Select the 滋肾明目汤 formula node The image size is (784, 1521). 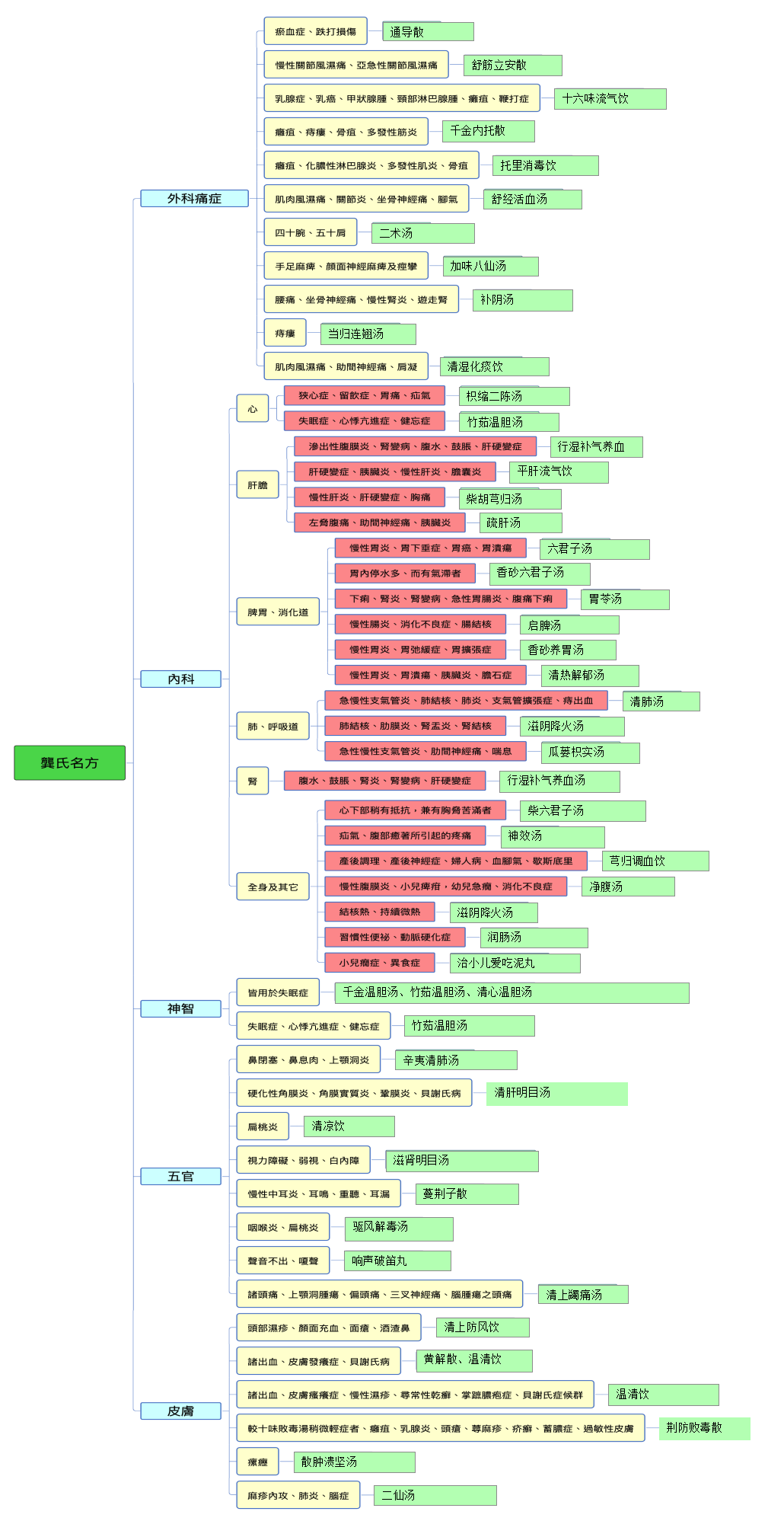462,1161
